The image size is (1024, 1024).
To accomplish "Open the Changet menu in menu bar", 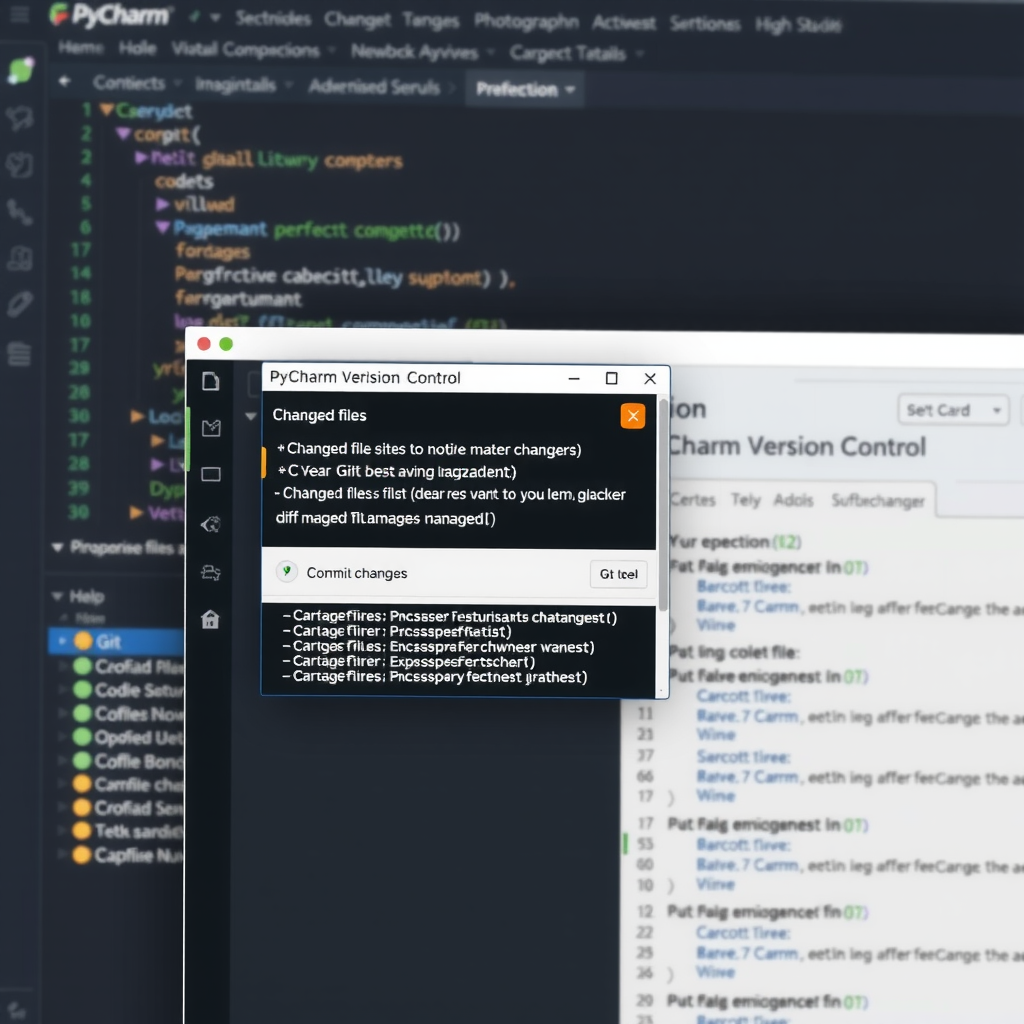I will [x=357, y=18].
